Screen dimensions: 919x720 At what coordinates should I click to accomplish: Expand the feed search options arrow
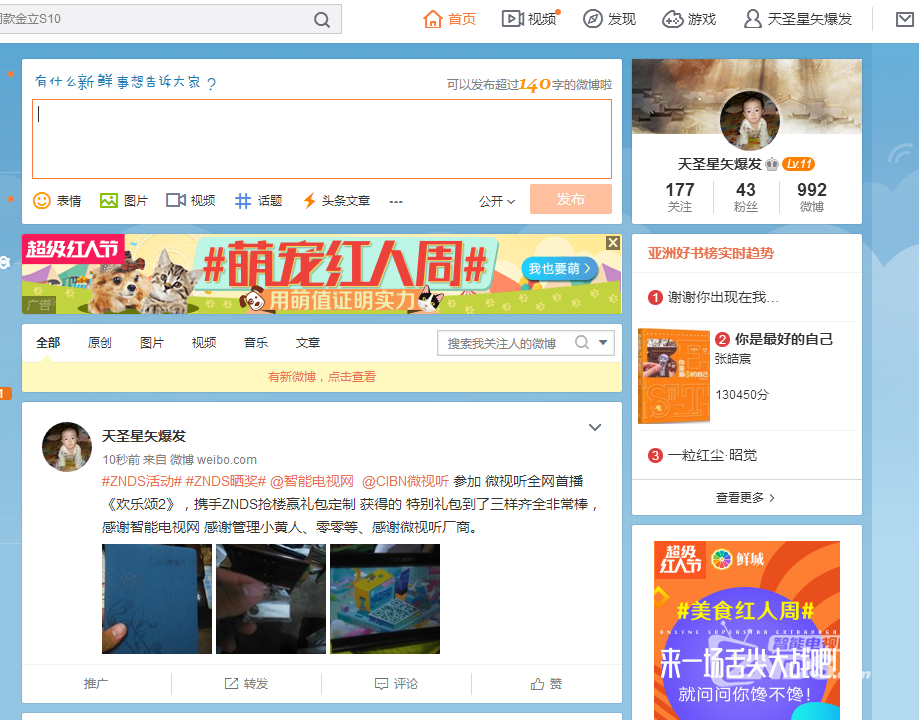603,342
